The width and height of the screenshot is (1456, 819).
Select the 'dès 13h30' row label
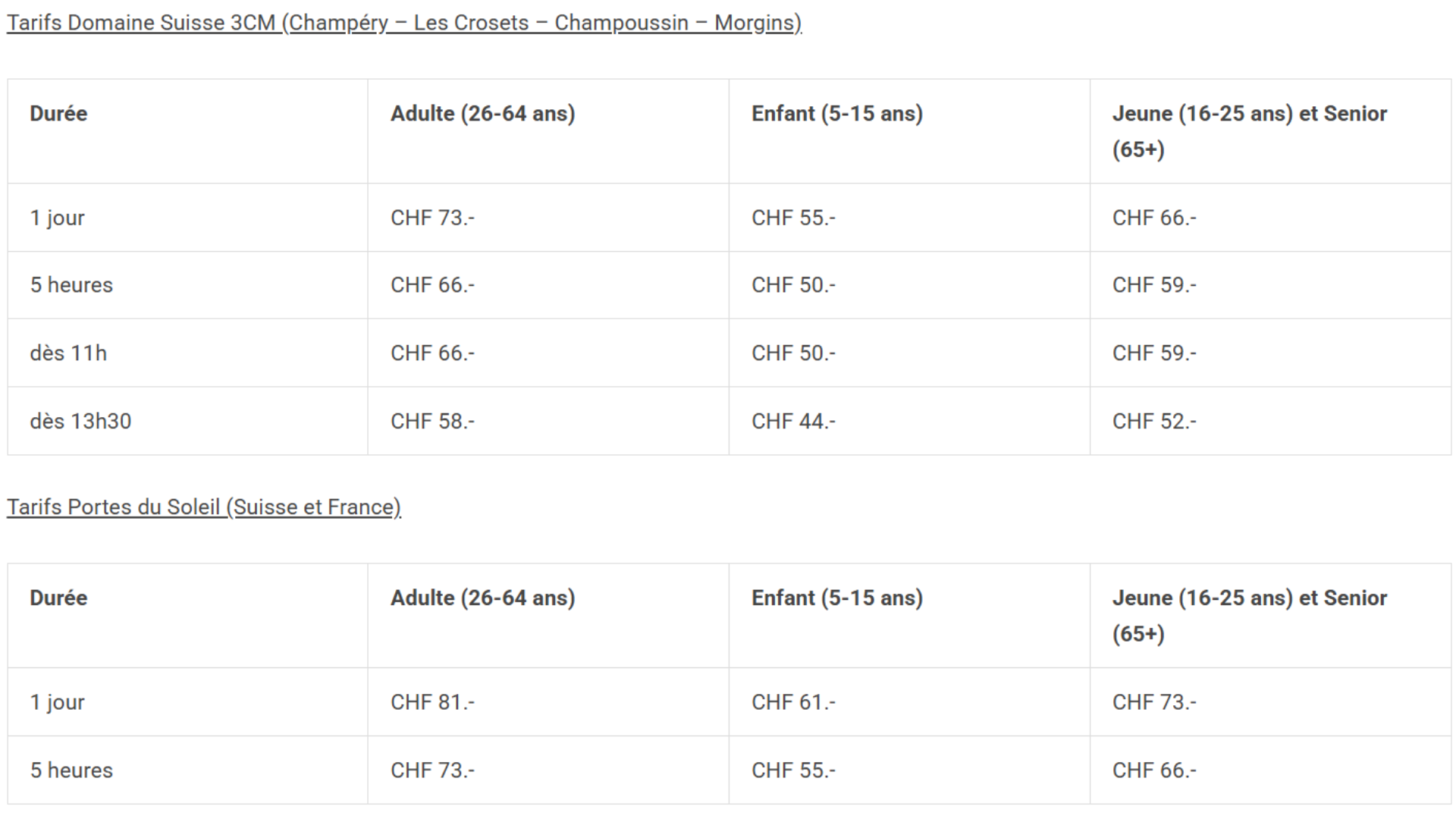(80, 422)
